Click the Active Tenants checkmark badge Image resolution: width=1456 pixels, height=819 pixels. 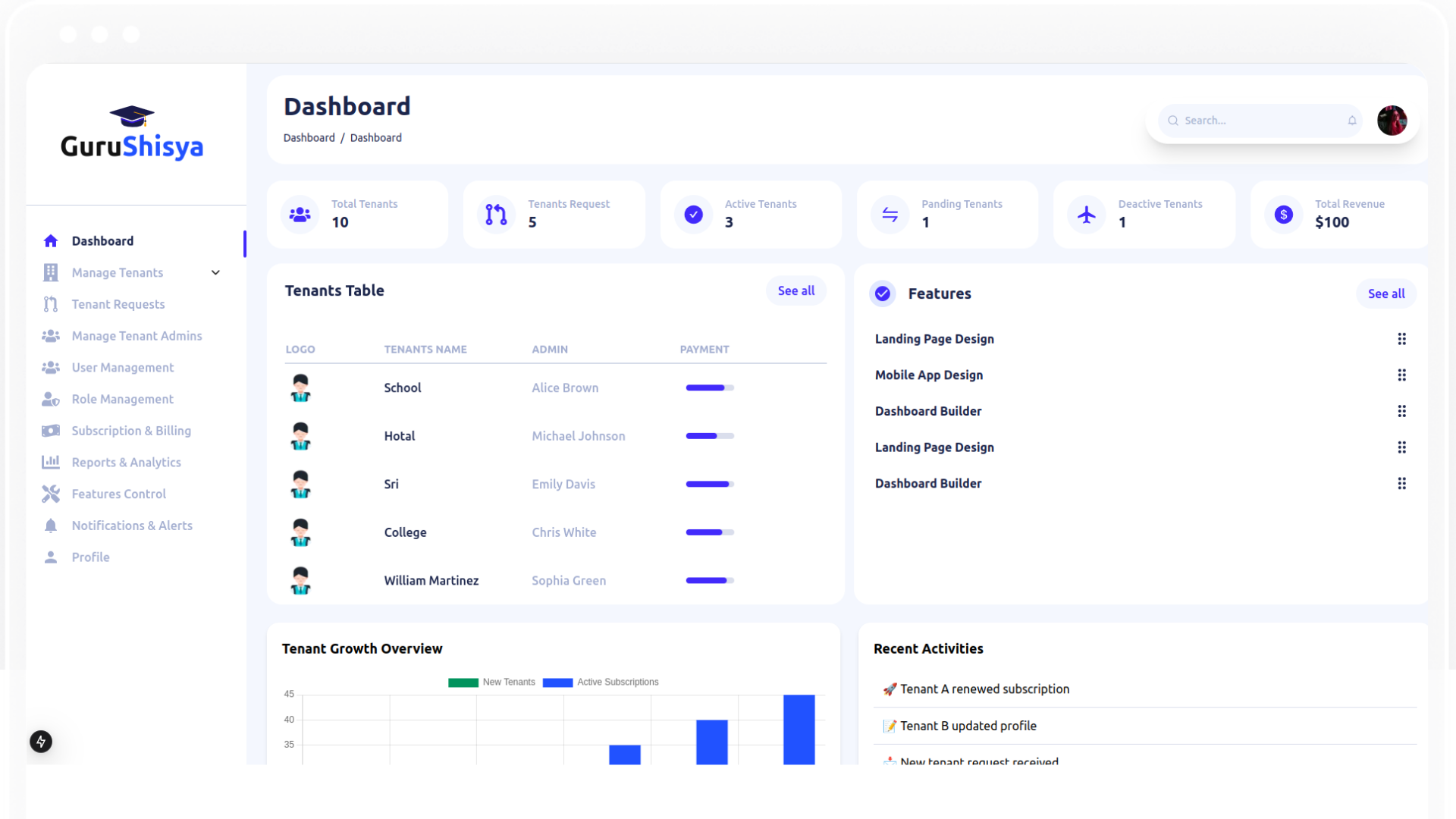pos(693,215)
